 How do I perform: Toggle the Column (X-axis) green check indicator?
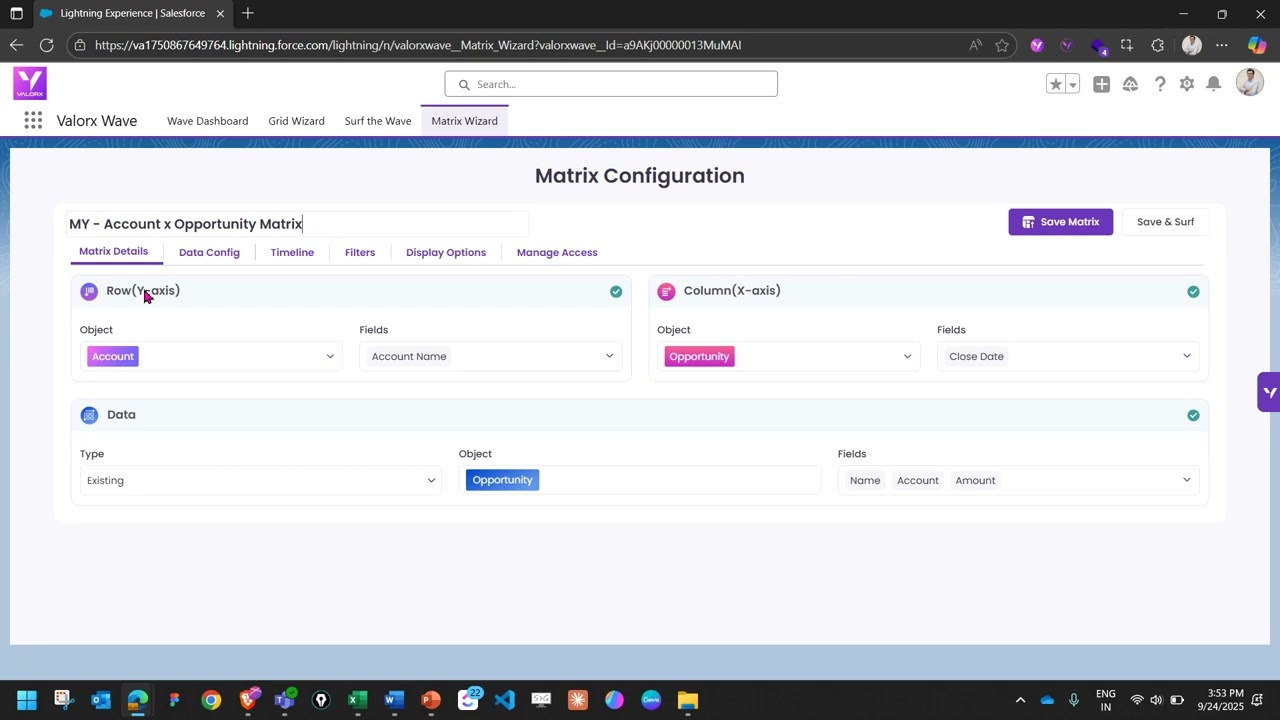coord(1193,291)
